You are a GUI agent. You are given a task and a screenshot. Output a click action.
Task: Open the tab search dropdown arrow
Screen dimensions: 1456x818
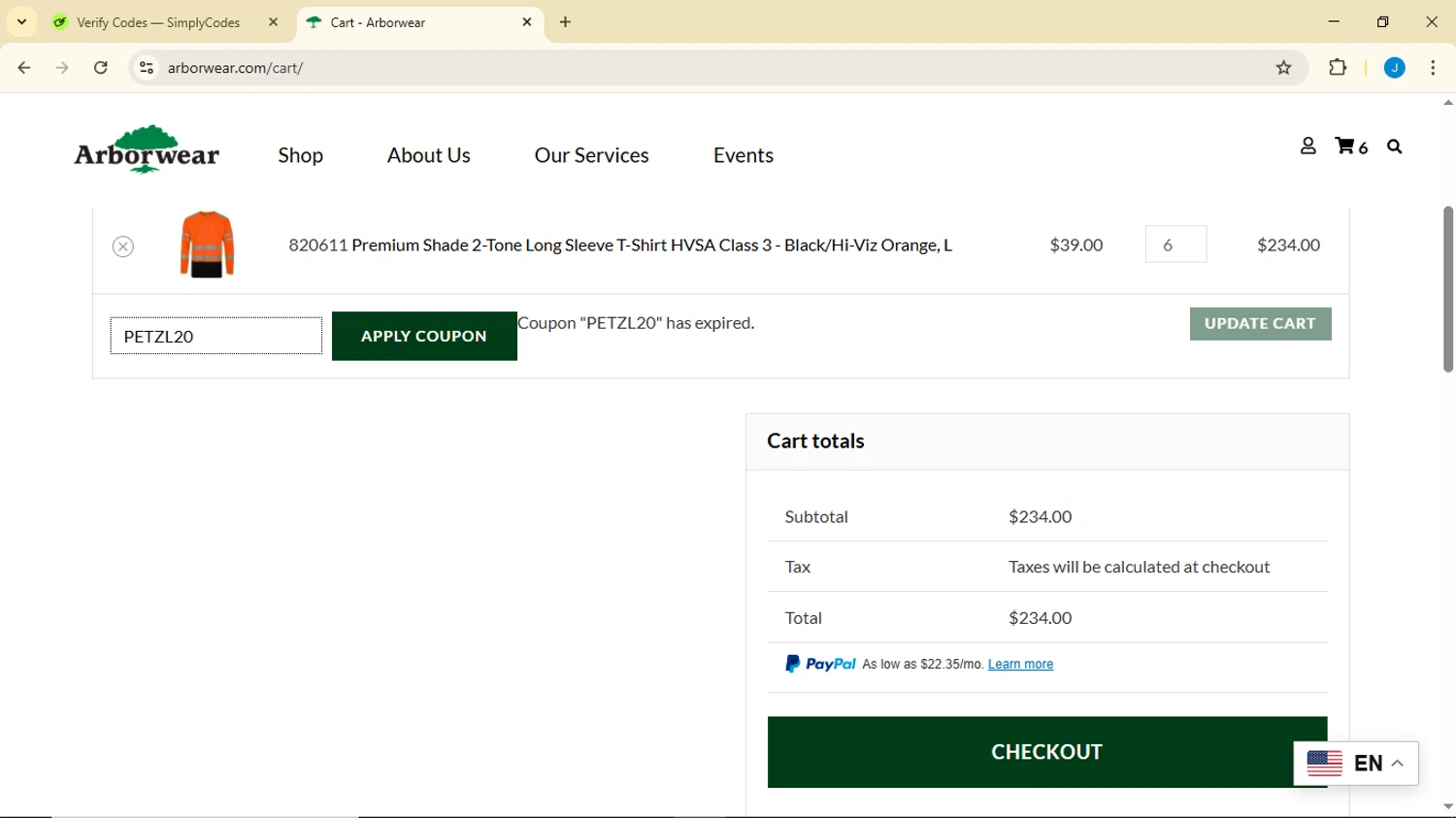21,21
